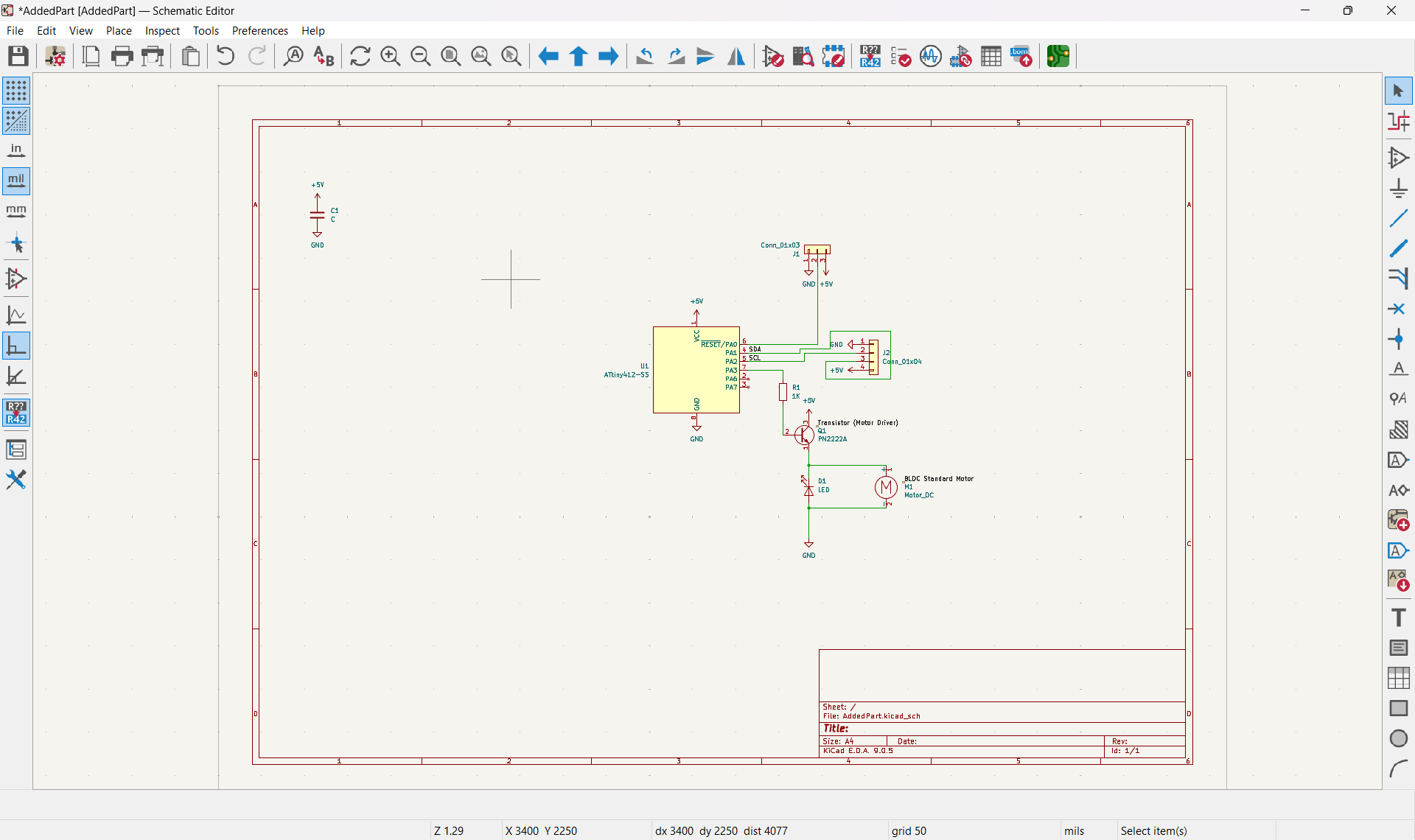Switch units to millimeters
This screenshot has width=1415, height=840.
(x=16, y=211)
